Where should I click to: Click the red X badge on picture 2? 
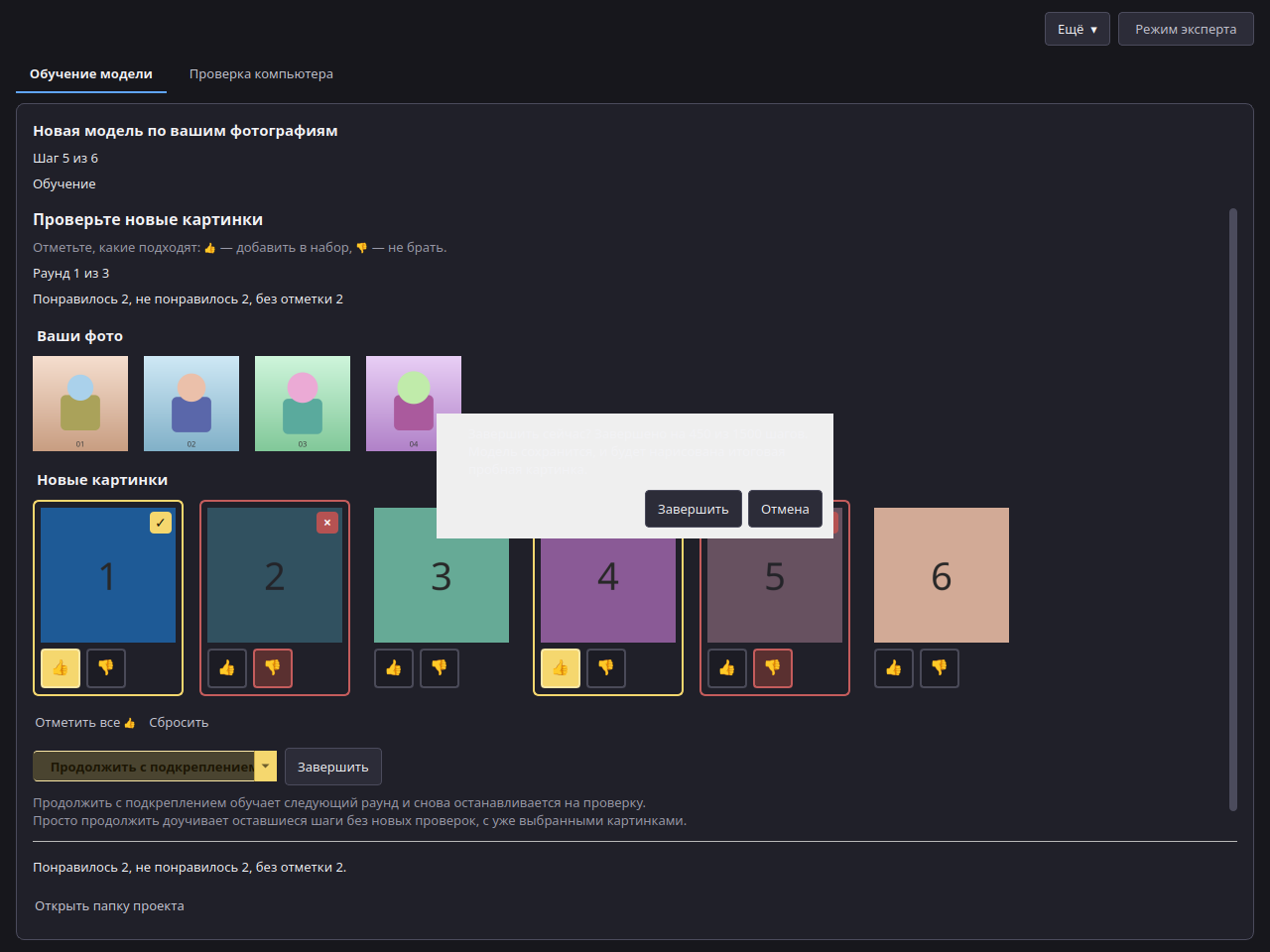coord(327,523)
